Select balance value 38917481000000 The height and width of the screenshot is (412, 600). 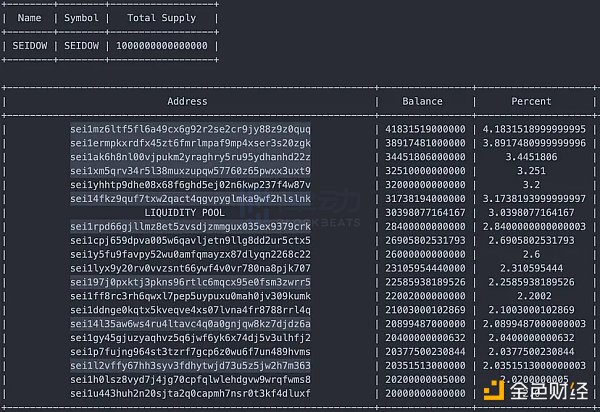click(425, 143)
